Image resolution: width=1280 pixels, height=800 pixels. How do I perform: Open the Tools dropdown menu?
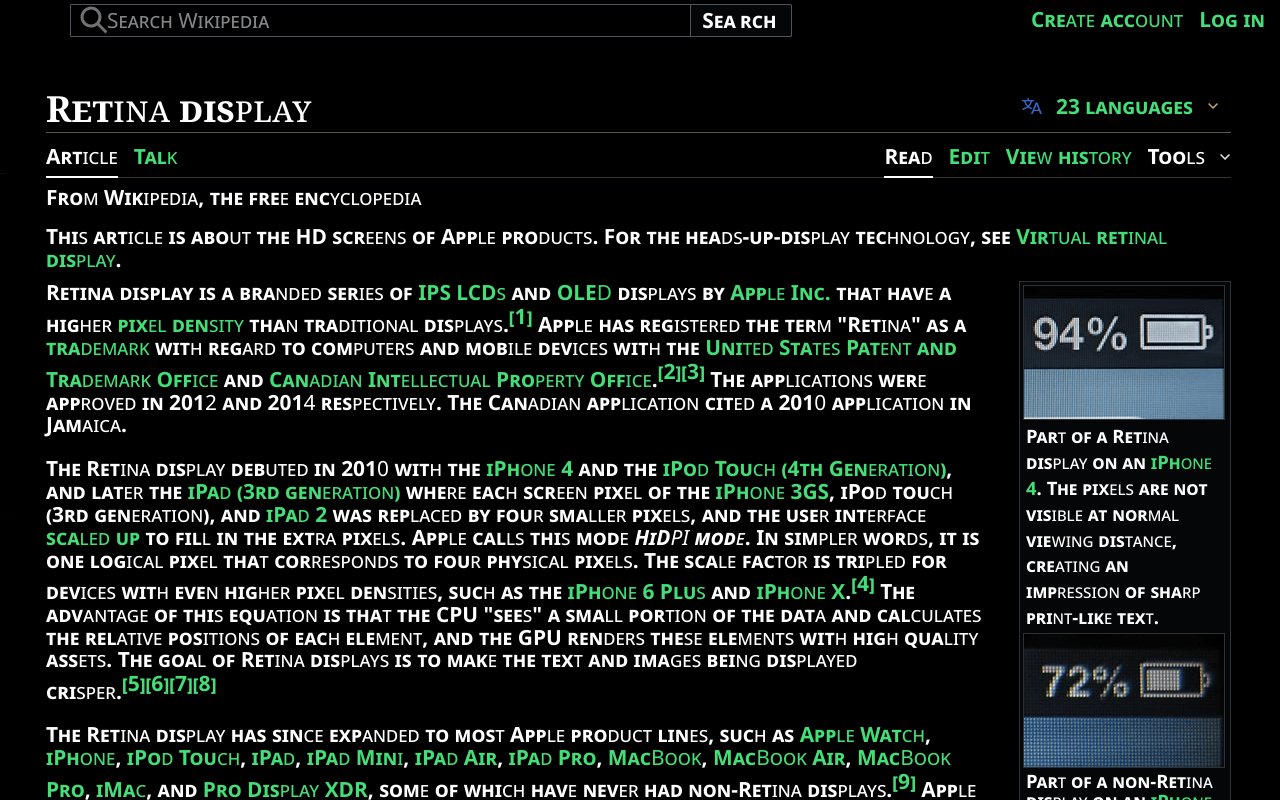point(1189,157)
